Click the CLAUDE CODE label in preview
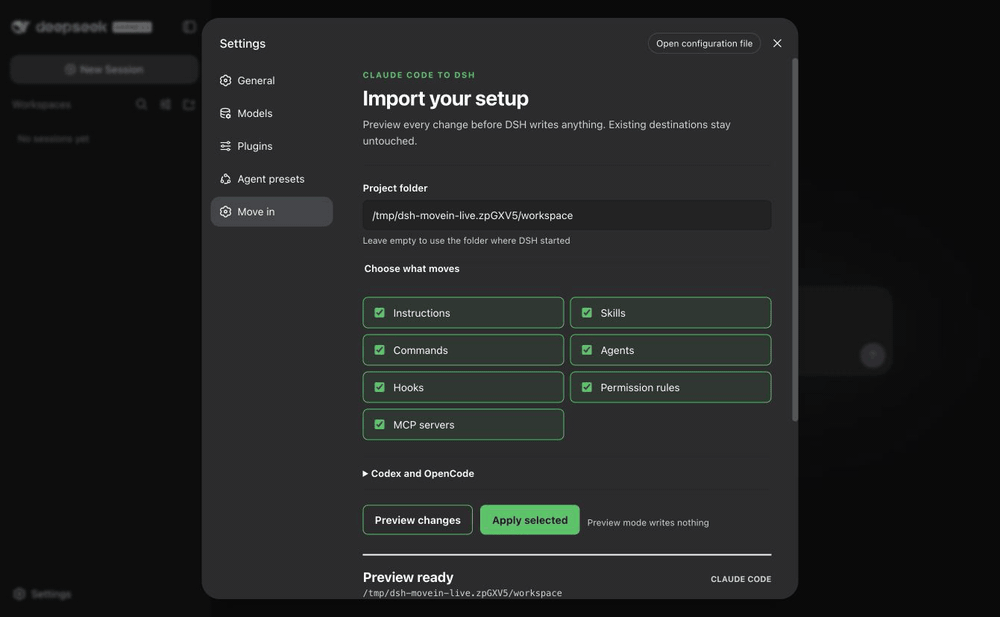1000x617 pixels. tap(741, 579)
